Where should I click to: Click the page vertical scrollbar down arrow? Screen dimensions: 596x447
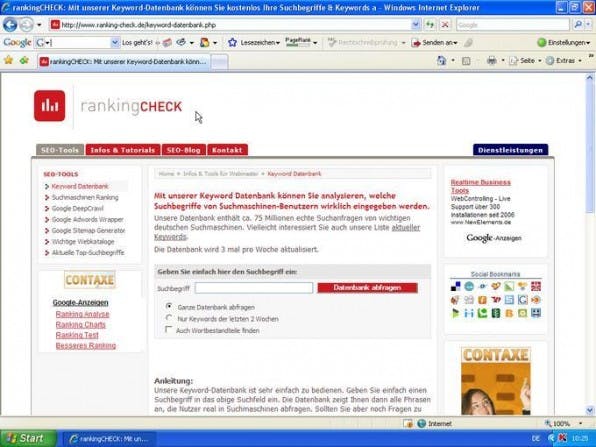tap(590, 410)
